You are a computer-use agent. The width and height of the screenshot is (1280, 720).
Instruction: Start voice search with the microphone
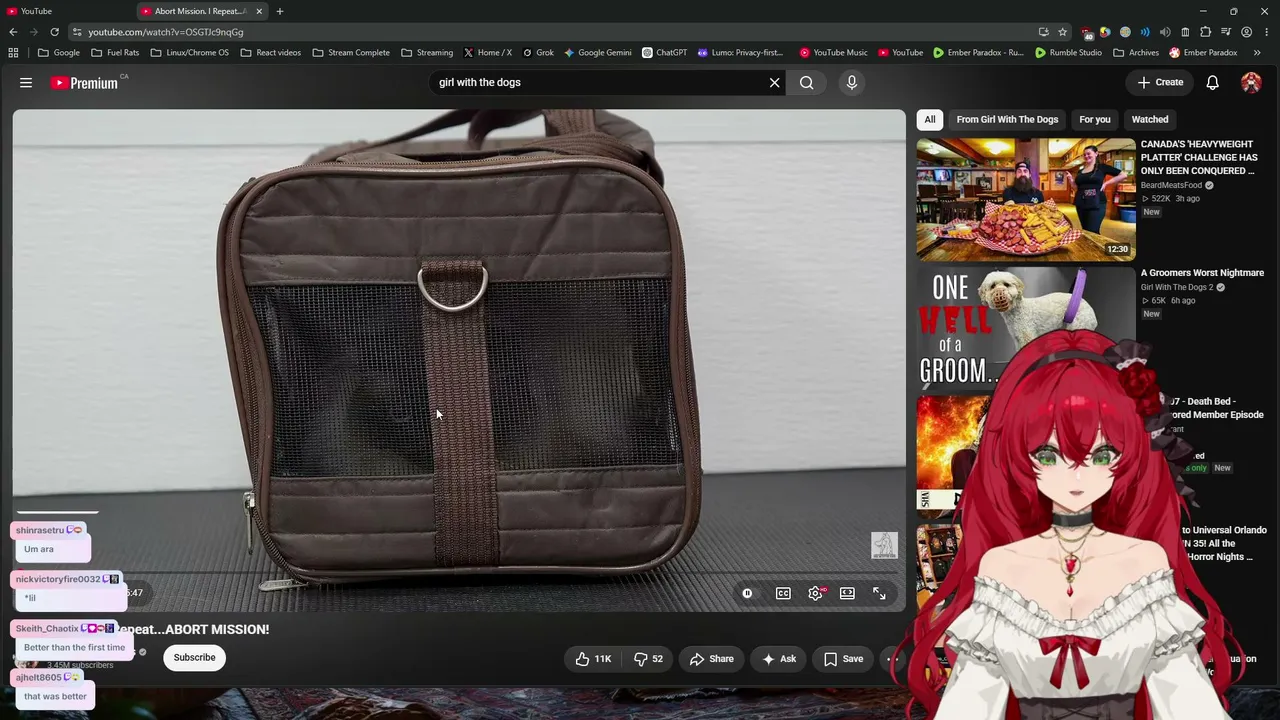[852, 83]
